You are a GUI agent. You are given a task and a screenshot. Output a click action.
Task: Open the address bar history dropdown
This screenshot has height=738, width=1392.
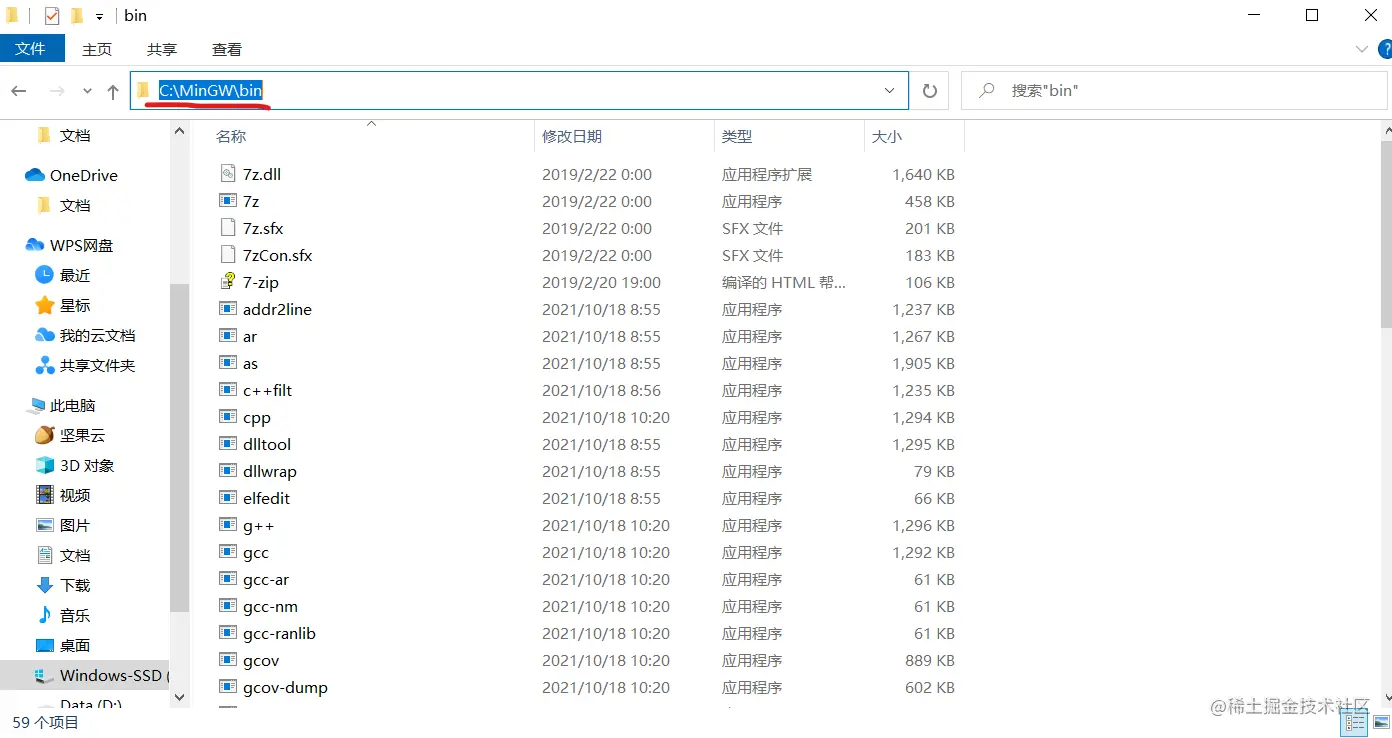pyautogui.click(x=889, y=90)
